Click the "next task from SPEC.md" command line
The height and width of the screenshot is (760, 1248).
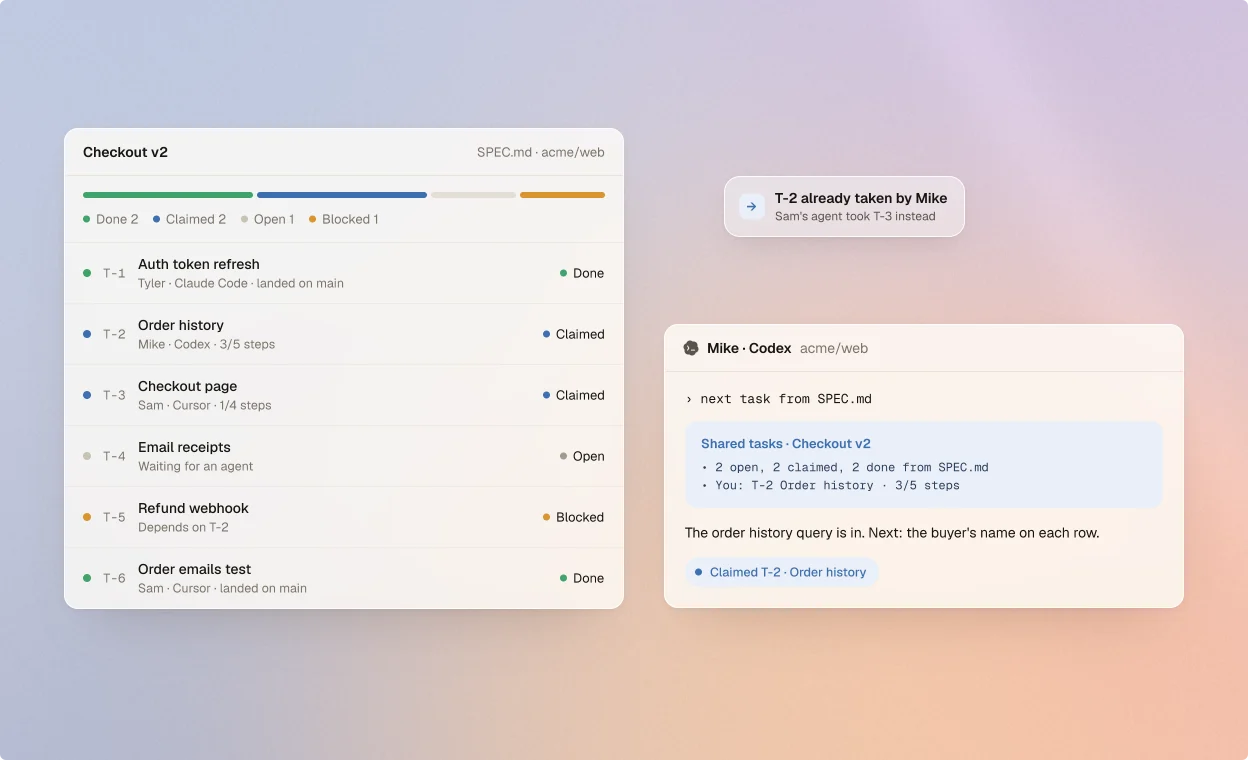click(x=779, y=399)
